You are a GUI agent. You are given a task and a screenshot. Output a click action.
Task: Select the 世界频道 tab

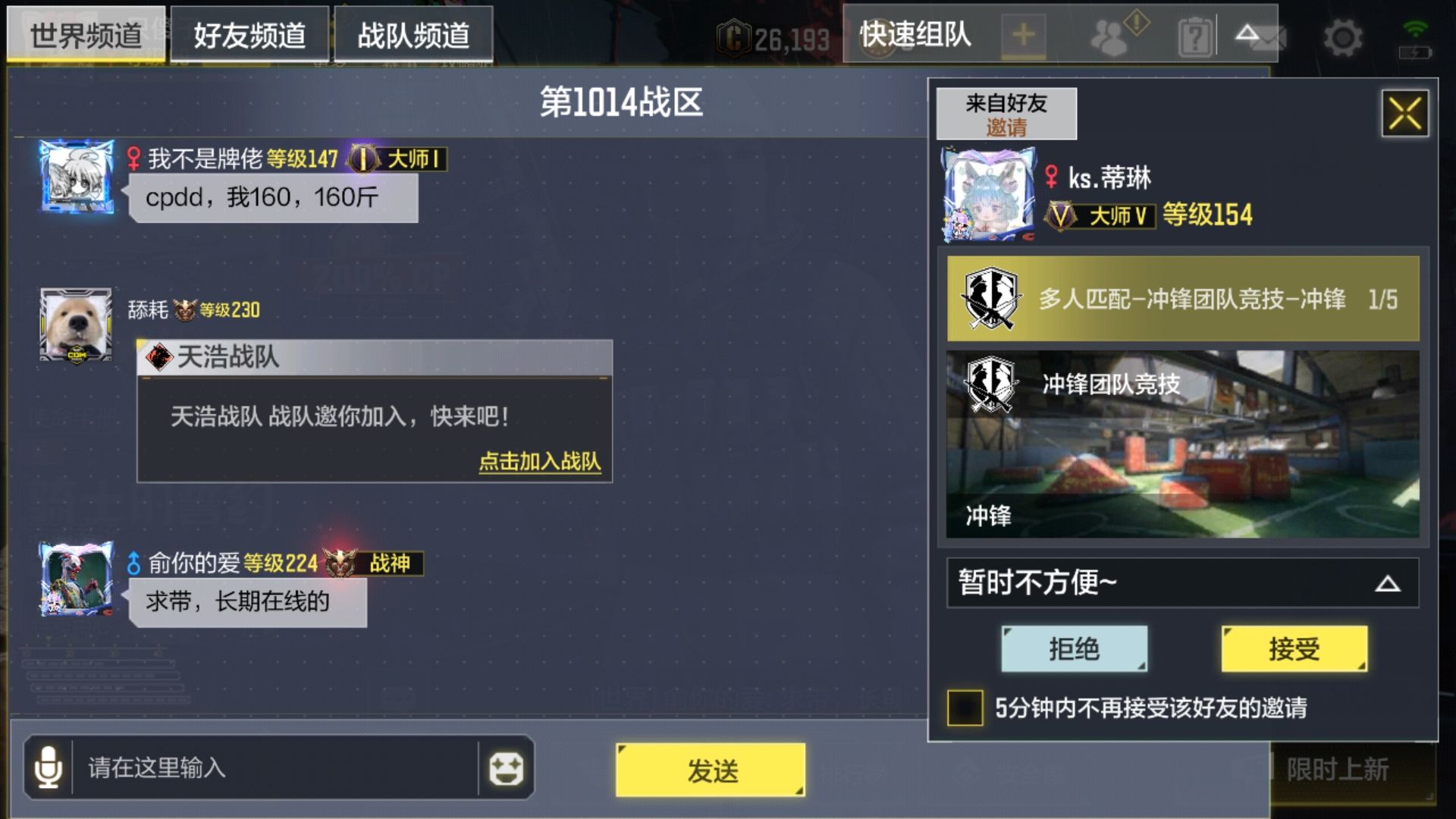[x=86, y=34]
